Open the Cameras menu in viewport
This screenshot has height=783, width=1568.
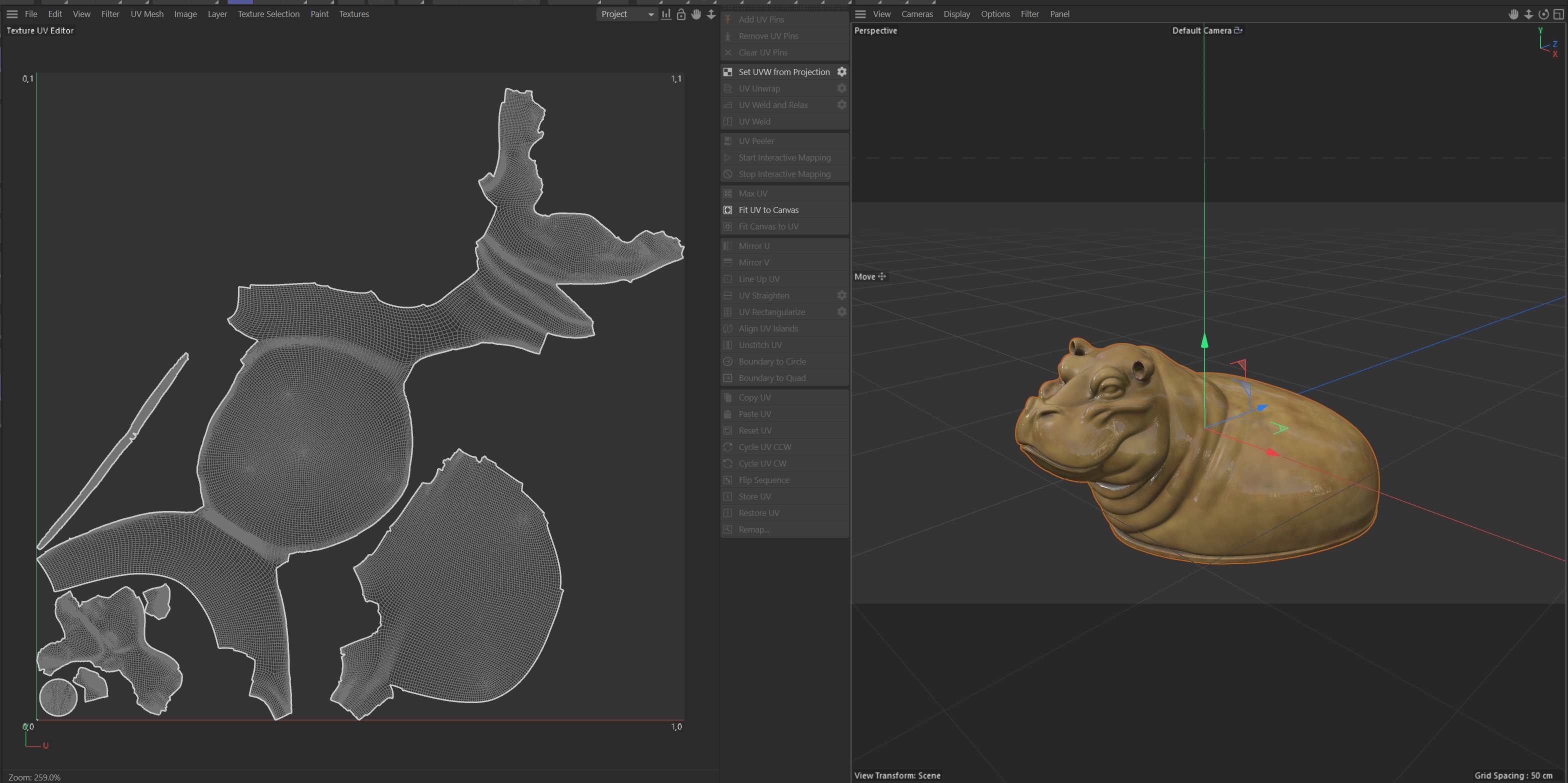click(916, 14)
